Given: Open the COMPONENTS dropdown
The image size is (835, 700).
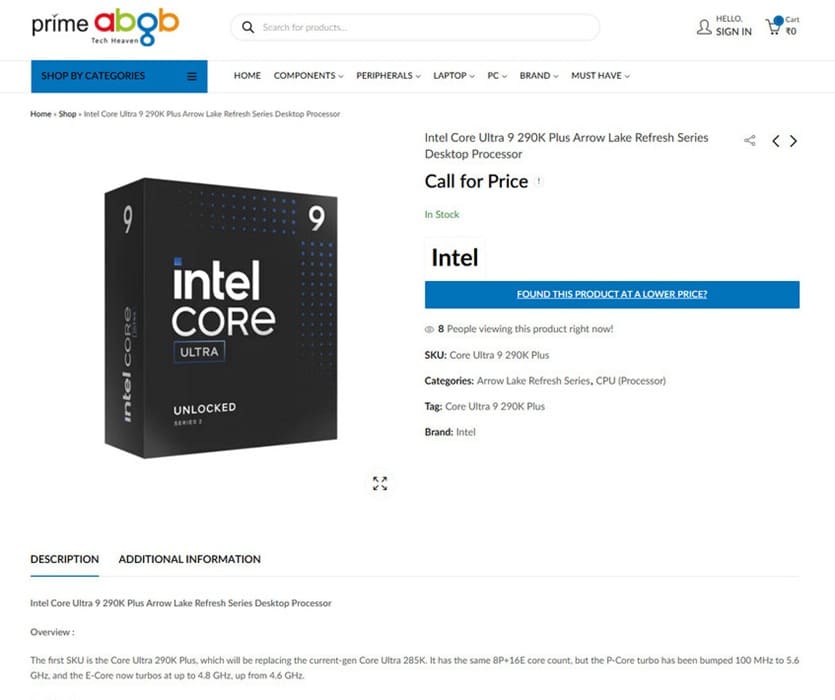Looking at the screenshot, I should click(307, 75).
